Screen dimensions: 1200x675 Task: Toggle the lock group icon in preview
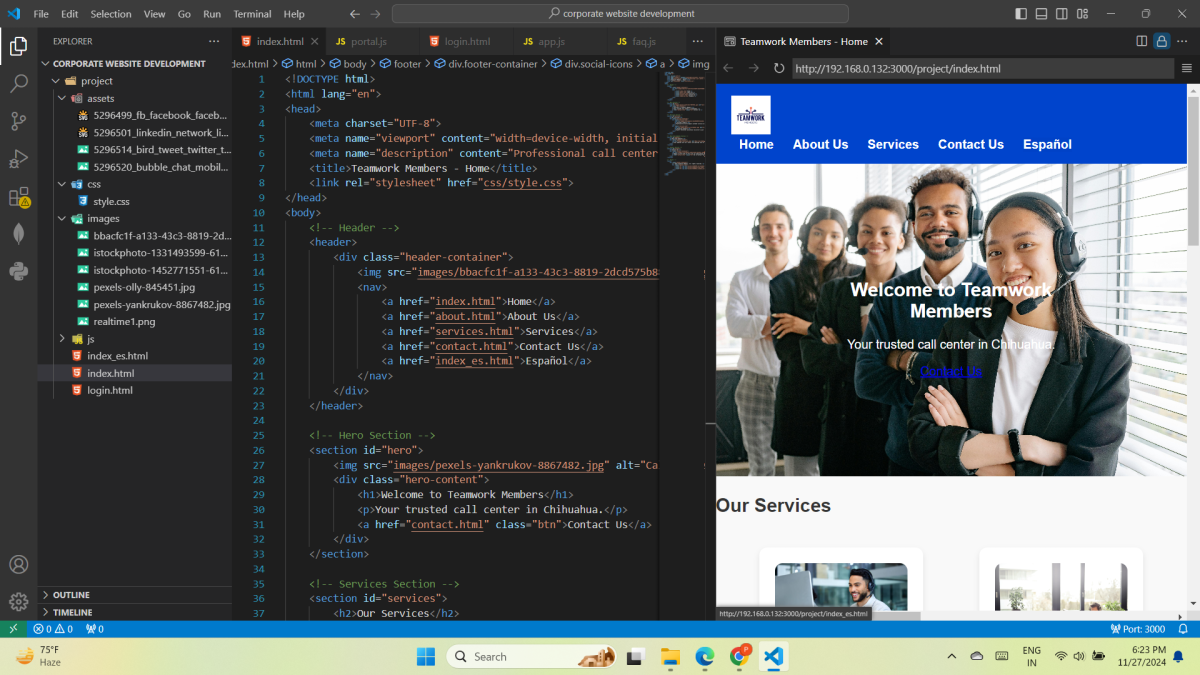point(1161,41)
